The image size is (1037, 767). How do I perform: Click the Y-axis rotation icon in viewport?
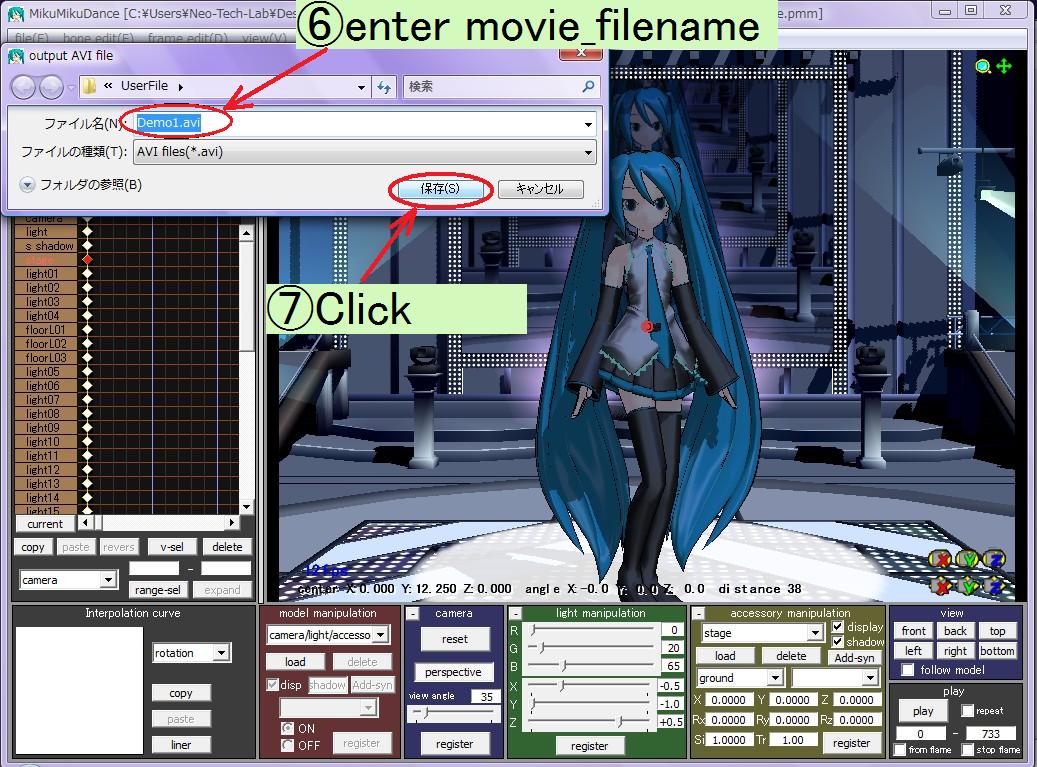[x=968, y=560]
